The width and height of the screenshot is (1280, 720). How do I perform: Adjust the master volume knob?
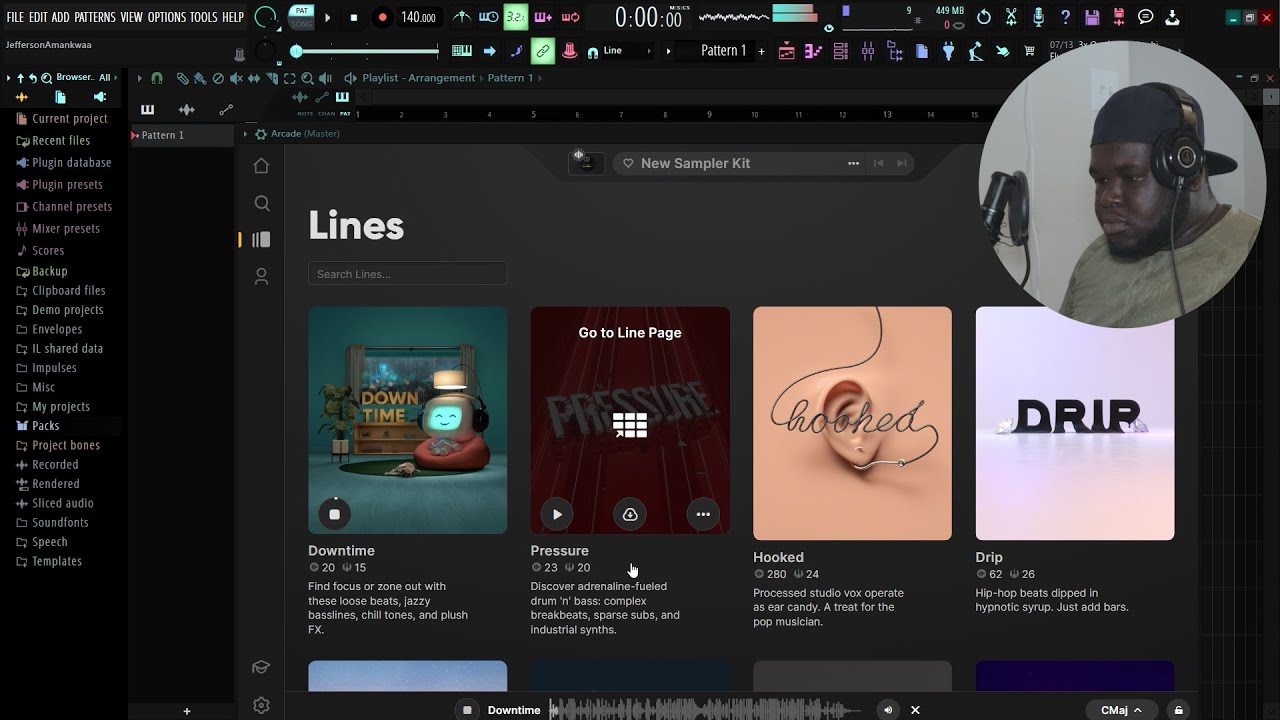266,17
